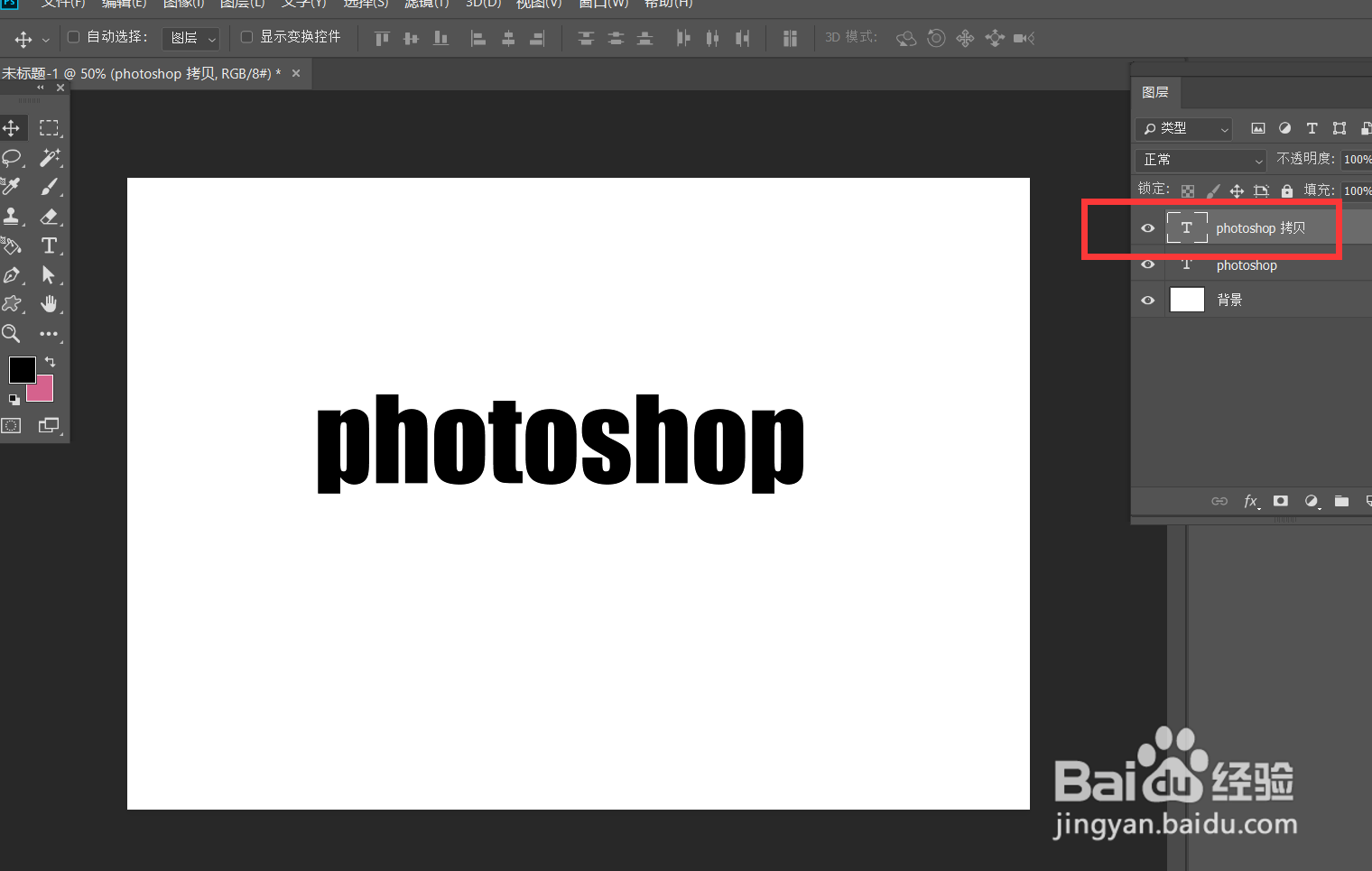This screenshot has width=1372, height=871.
Task: Filter layers by shape layers
Action: [x=1340, y=128]
